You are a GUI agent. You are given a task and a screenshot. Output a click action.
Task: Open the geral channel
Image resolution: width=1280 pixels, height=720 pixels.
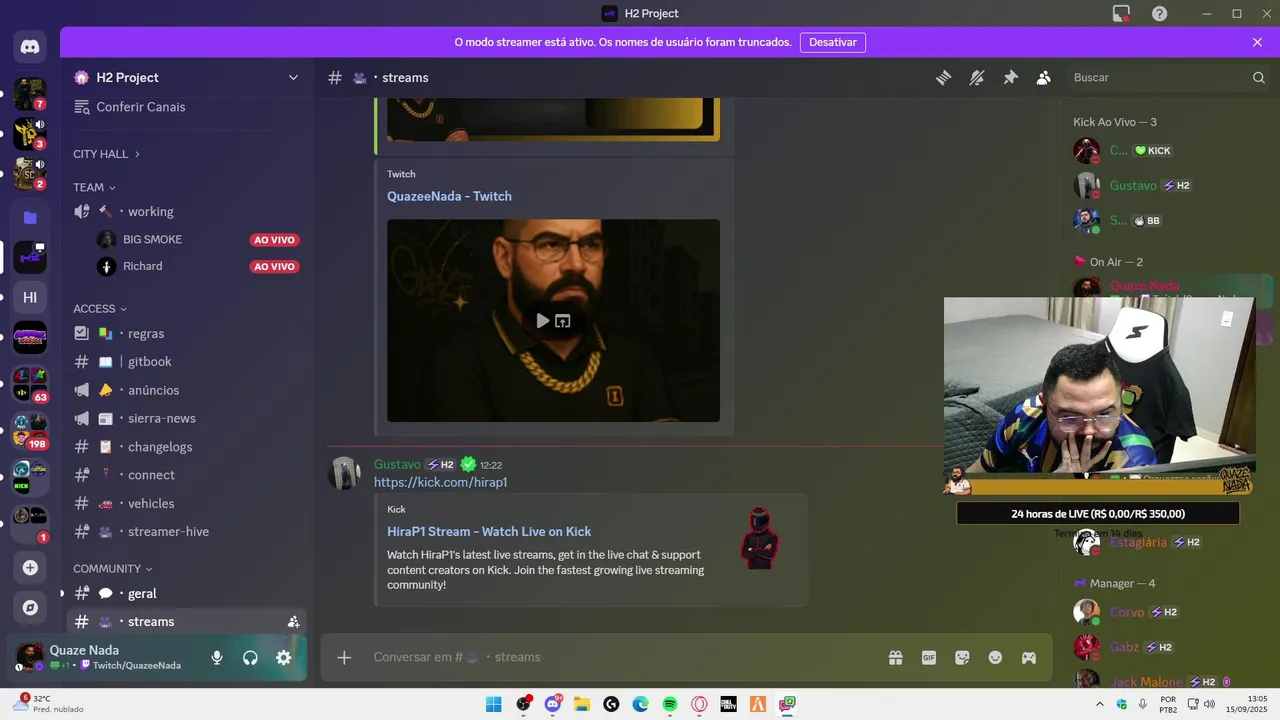coord(186,594)
